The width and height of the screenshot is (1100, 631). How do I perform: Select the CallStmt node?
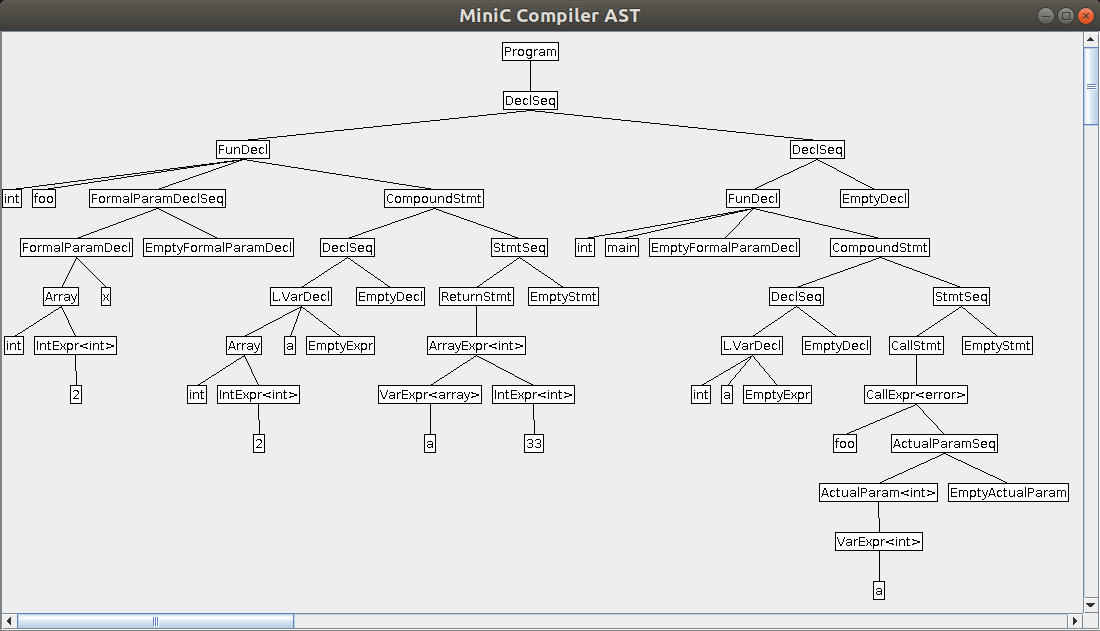coord(916,346)
